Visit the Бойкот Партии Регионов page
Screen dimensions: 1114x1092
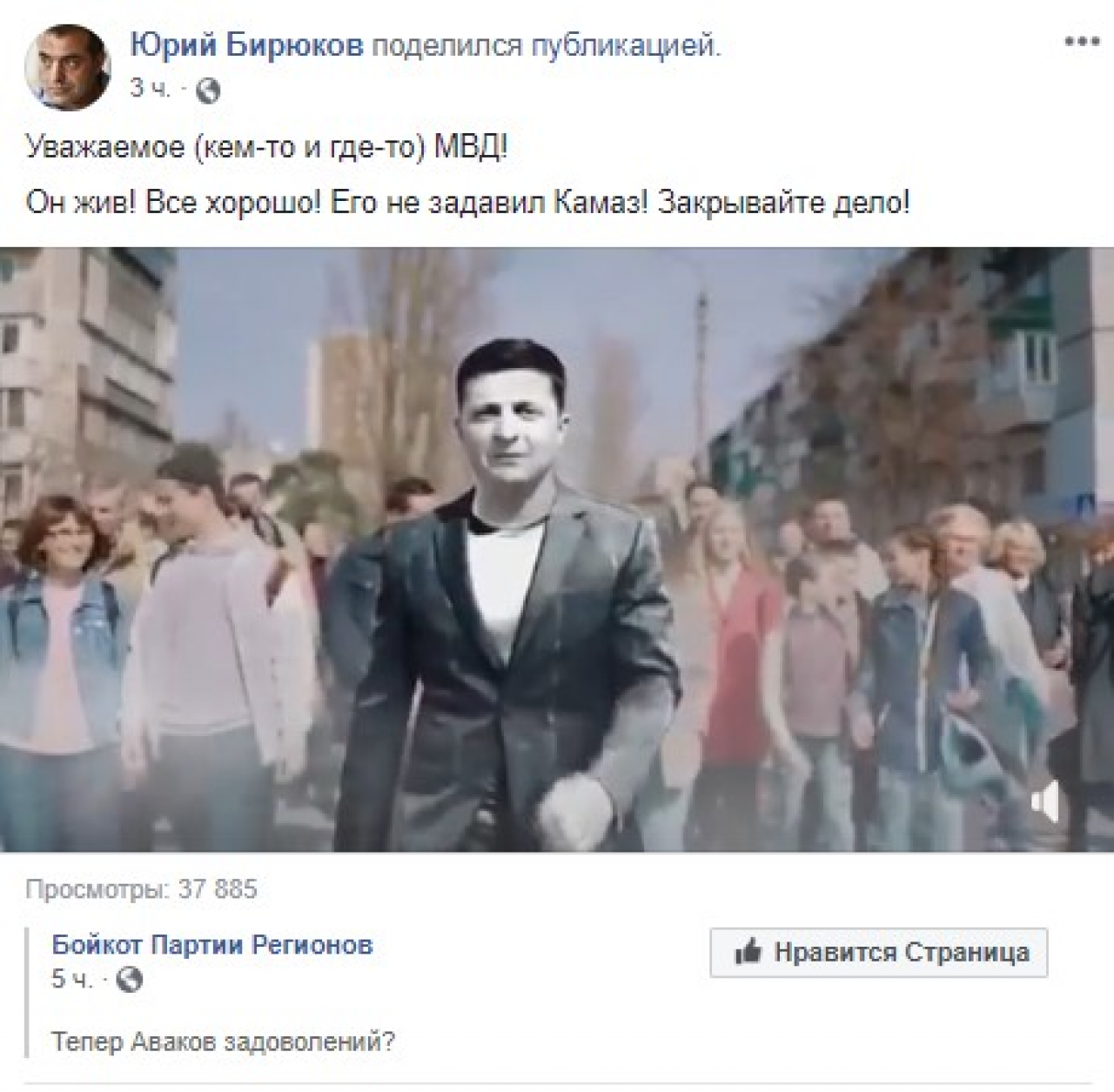click(212, 945)
